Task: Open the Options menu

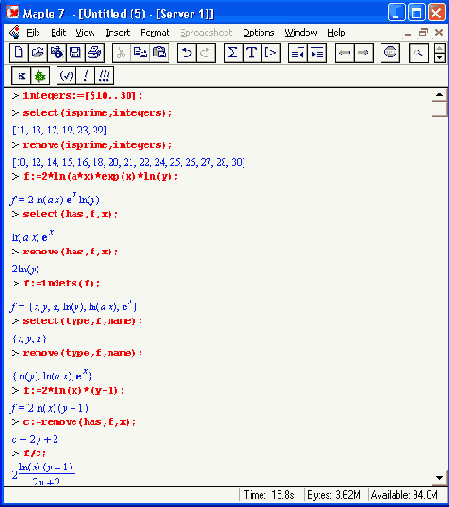Action: [259, 33]
